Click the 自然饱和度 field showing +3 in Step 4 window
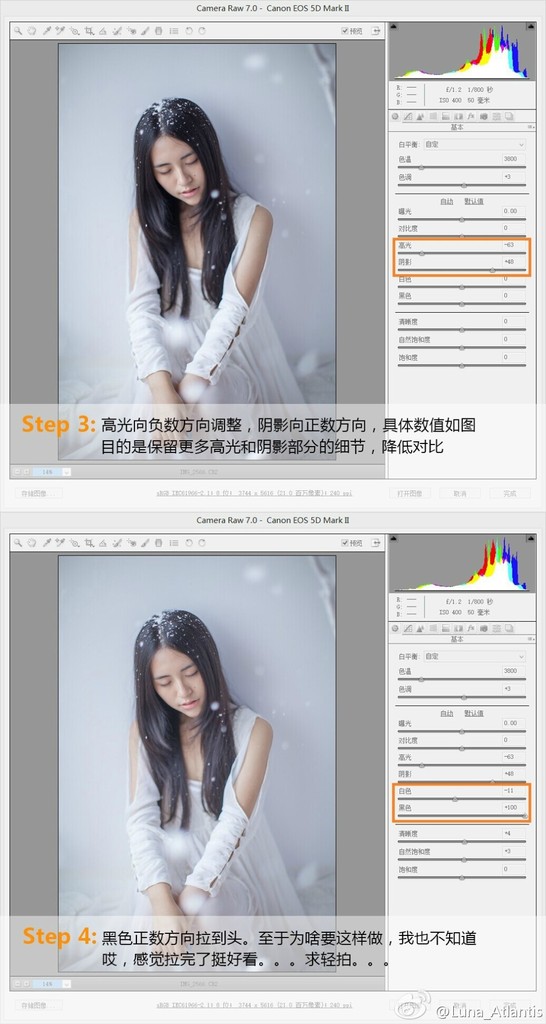Image resolution: width=546 pixels, height=1024 pixels. (x=513, y=851)
